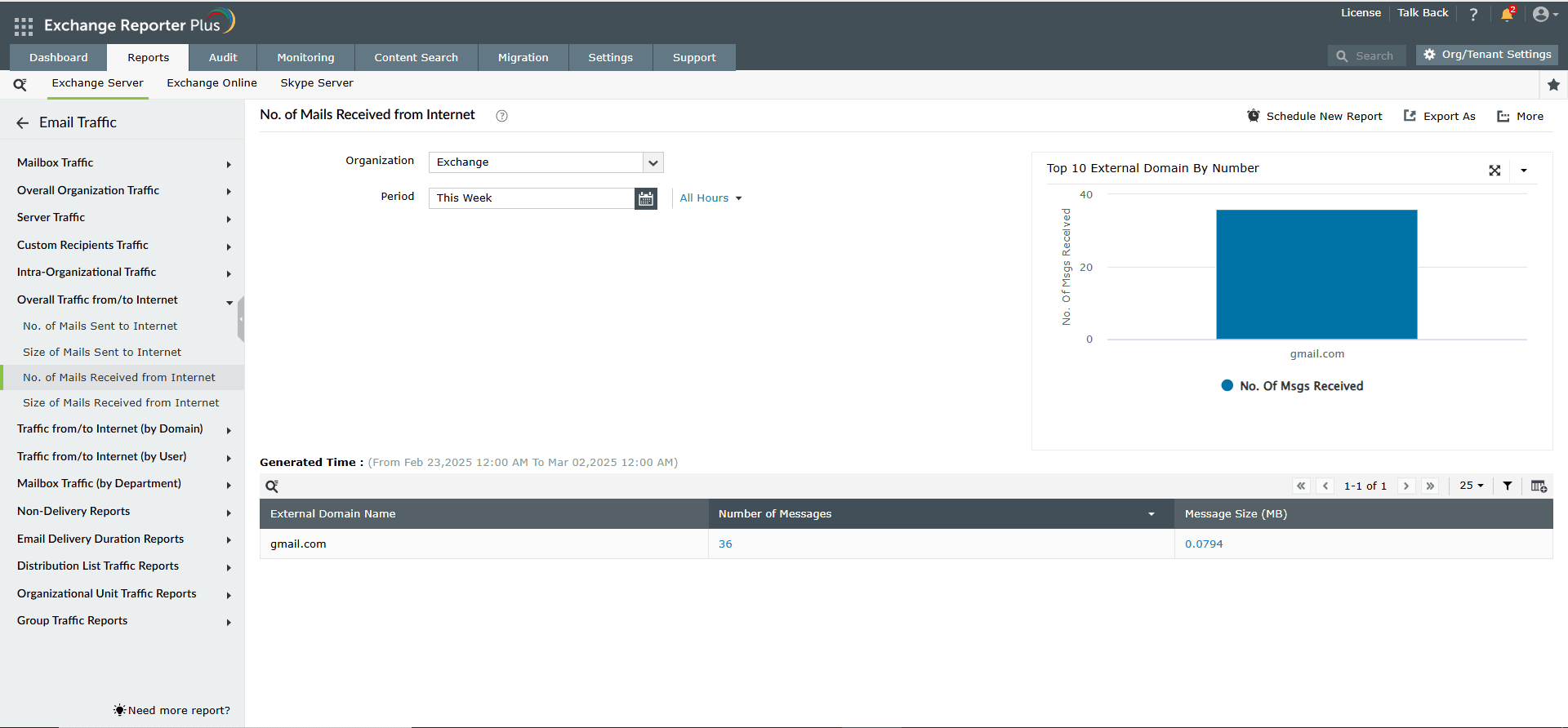Go back using Email Traffic arrow
Image resolution: width=1568 pixels, height=728 pixels.
click(23, 123)
